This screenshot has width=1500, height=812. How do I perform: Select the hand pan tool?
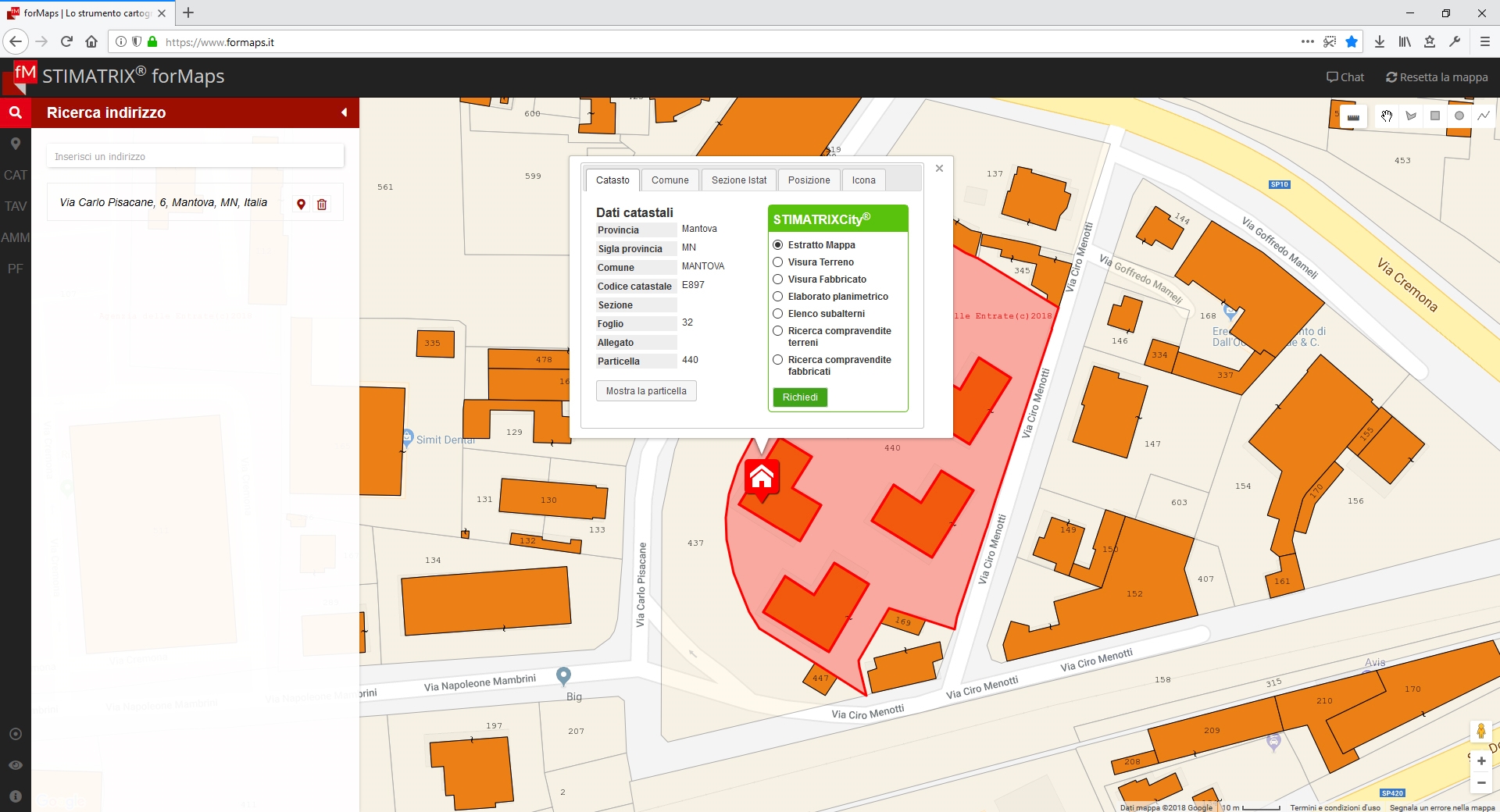pos(1387,116)
